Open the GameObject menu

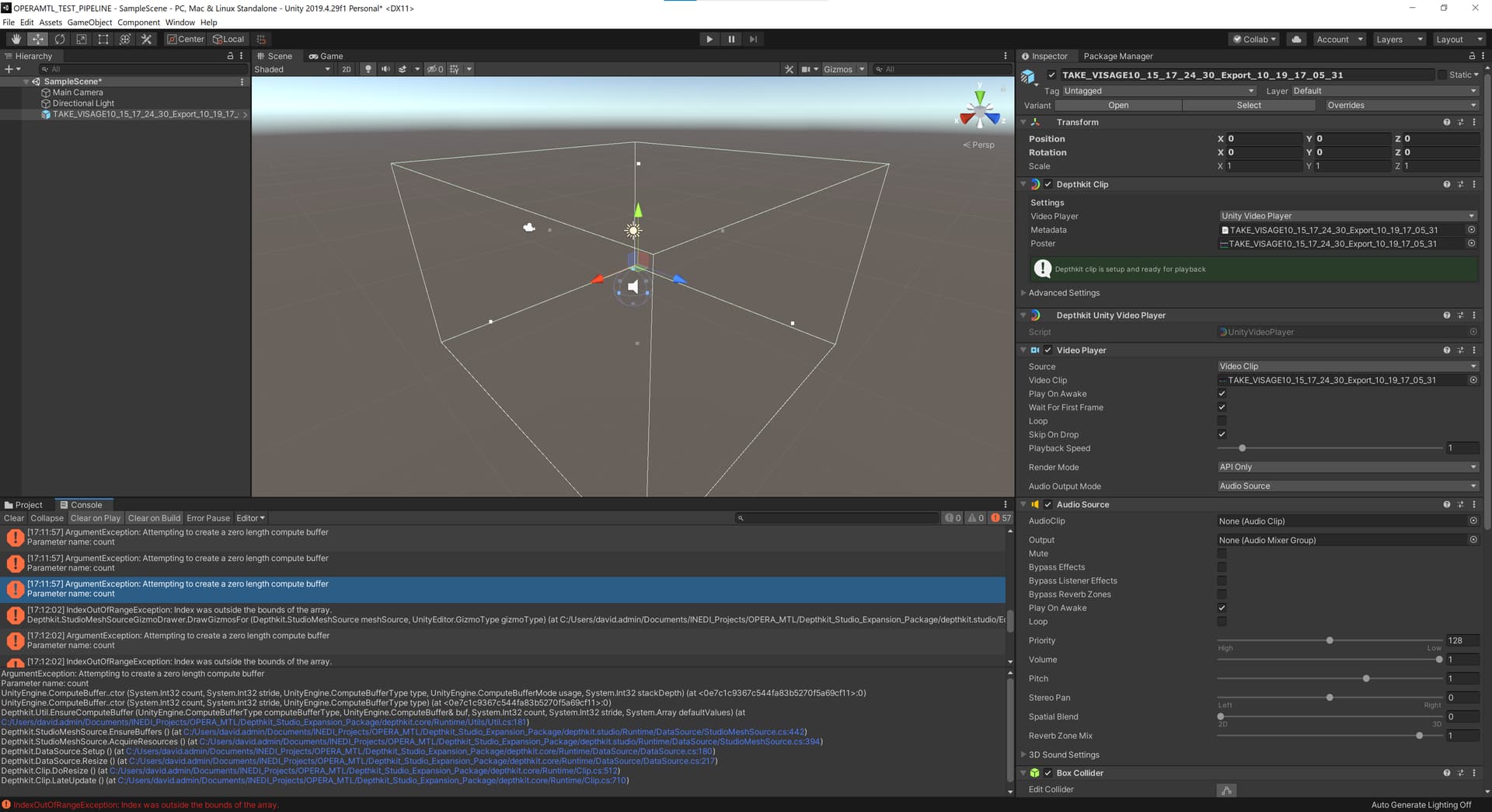click(x=89, y=23)
